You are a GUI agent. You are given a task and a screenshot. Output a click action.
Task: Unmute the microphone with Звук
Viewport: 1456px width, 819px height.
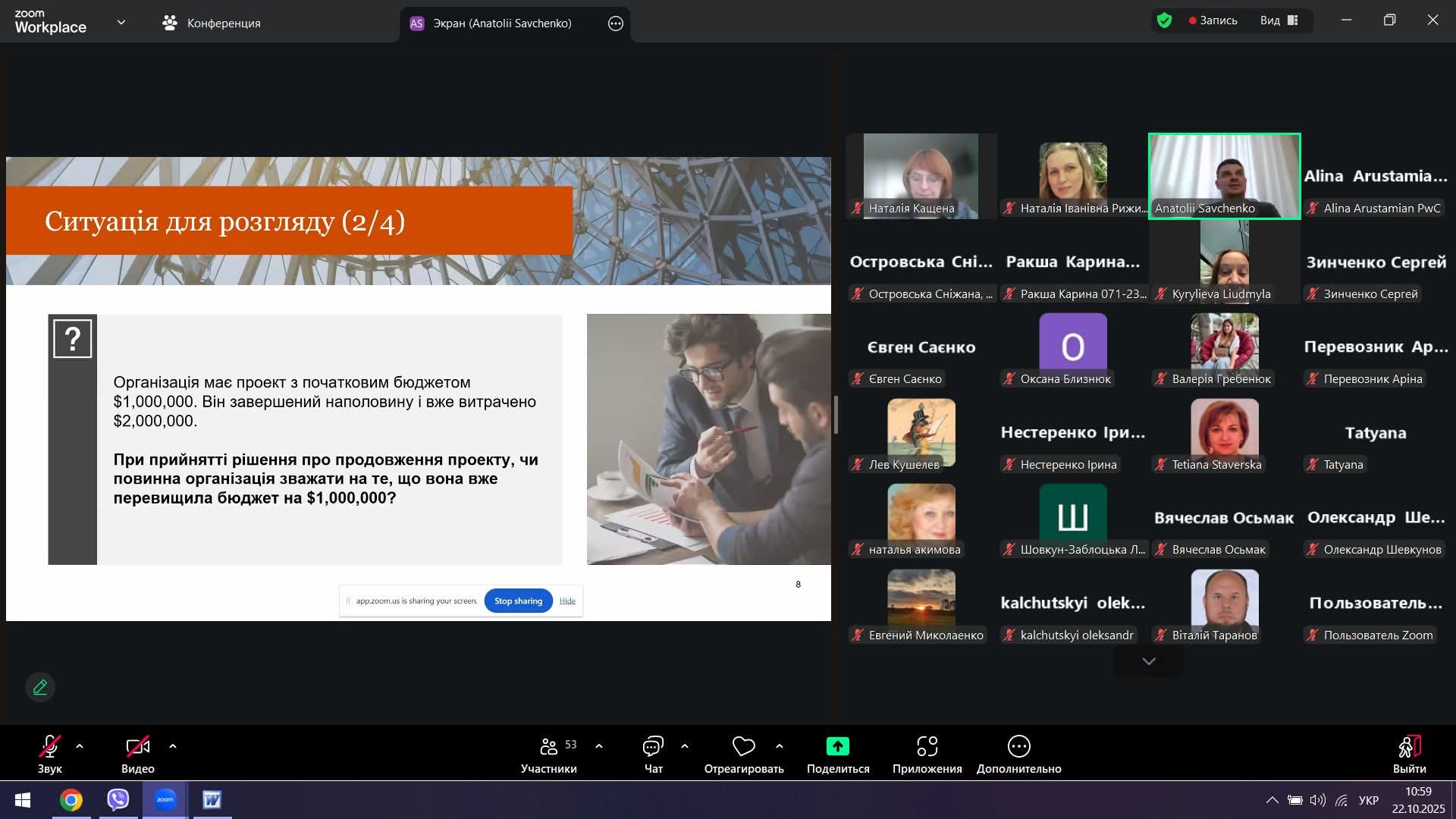click(50, 747)
